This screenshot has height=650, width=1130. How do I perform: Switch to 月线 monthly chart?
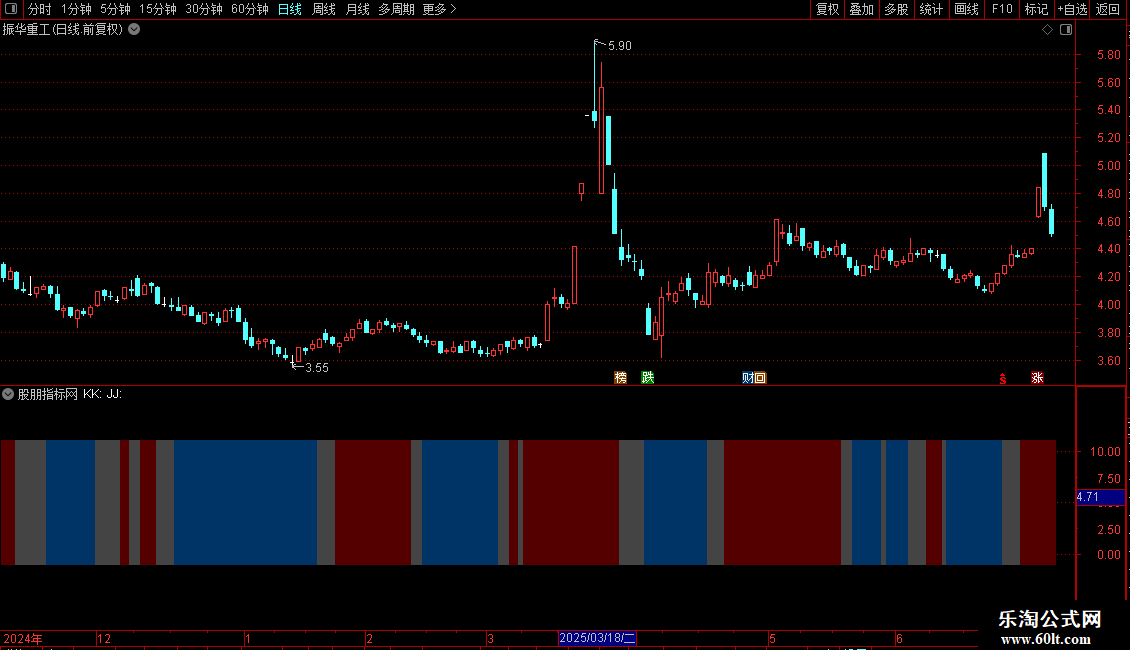(x=357, y=9)
